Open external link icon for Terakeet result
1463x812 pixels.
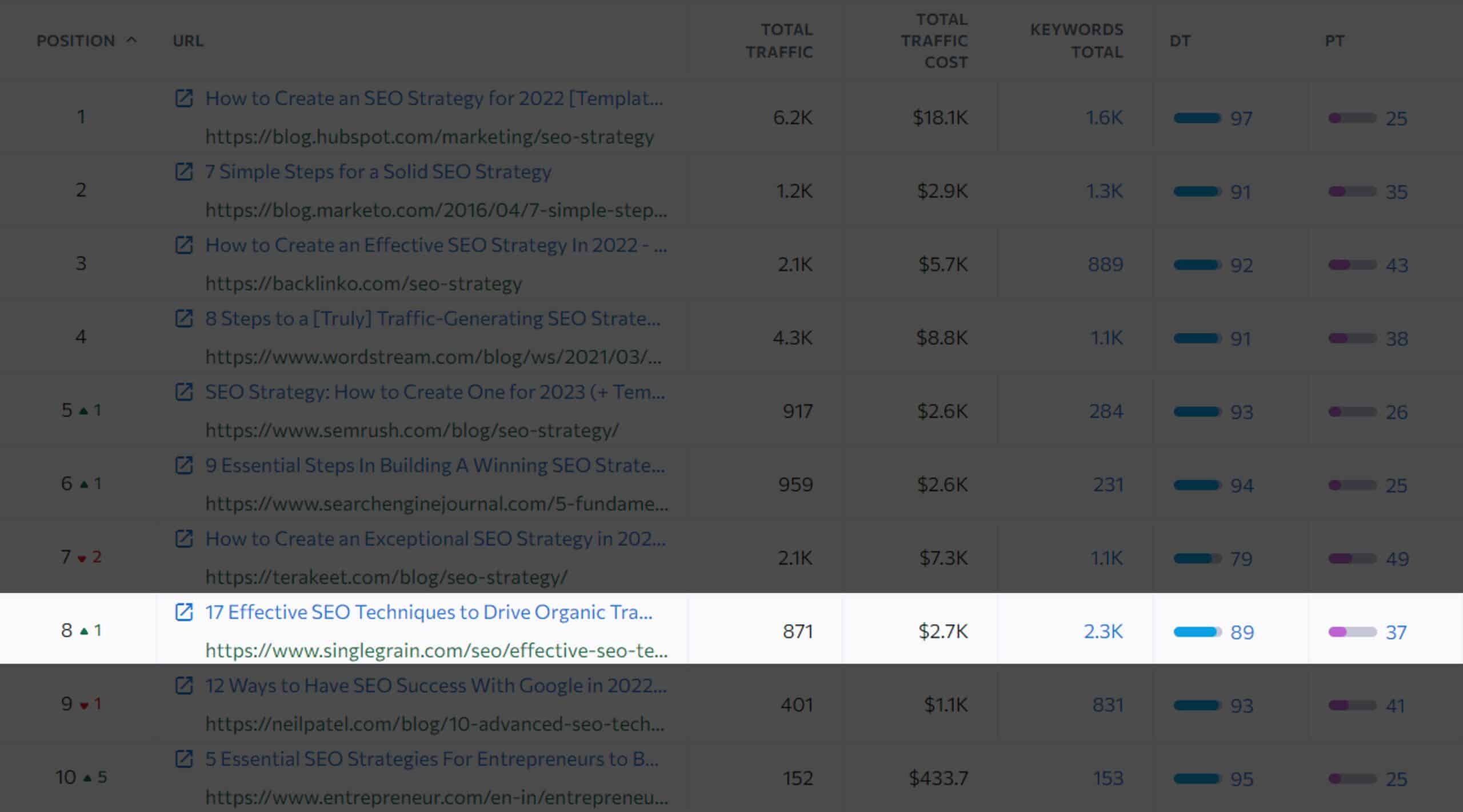click(183, 539)
